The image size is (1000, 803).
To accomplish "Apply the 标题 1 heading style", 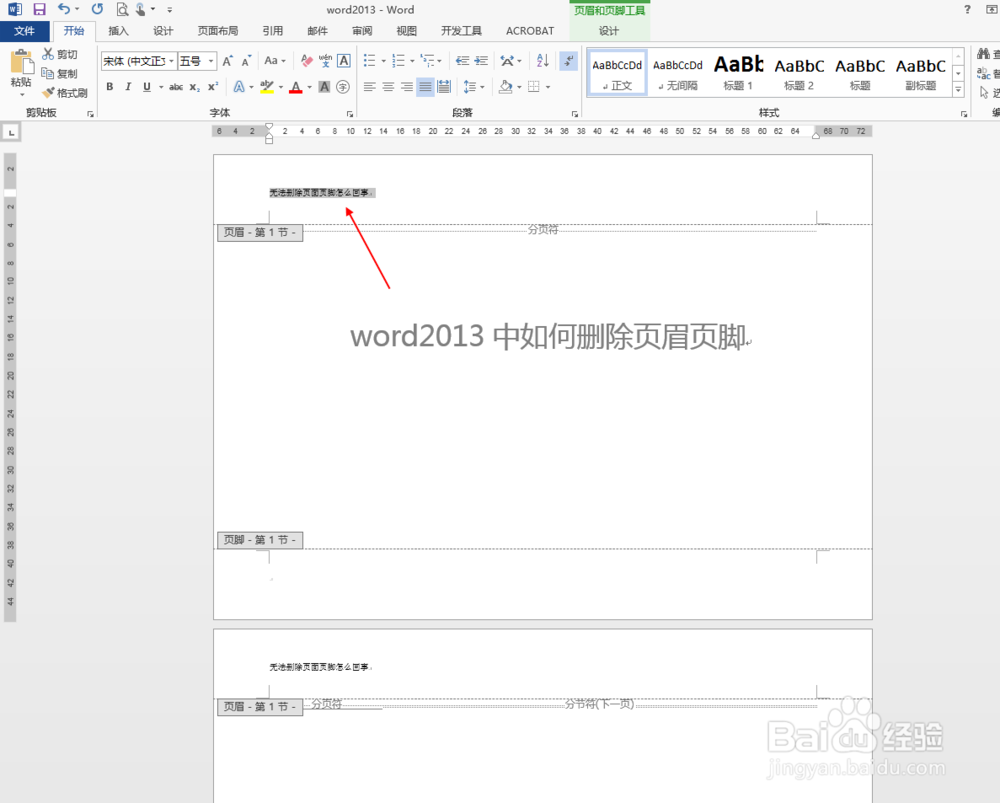I will (x=738, y=73).
